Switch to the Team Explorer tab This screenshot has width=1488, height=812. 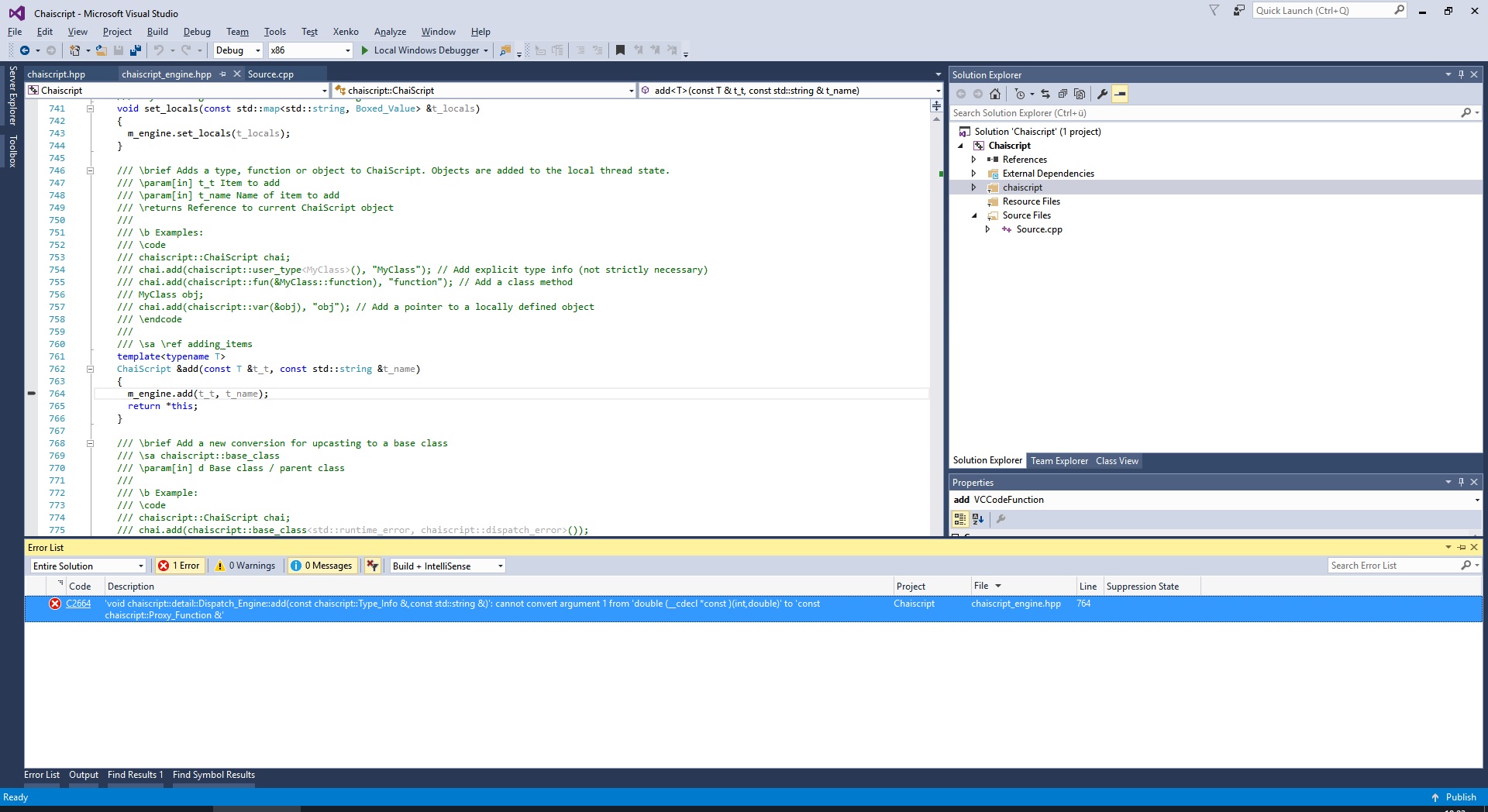[1059, 461]
